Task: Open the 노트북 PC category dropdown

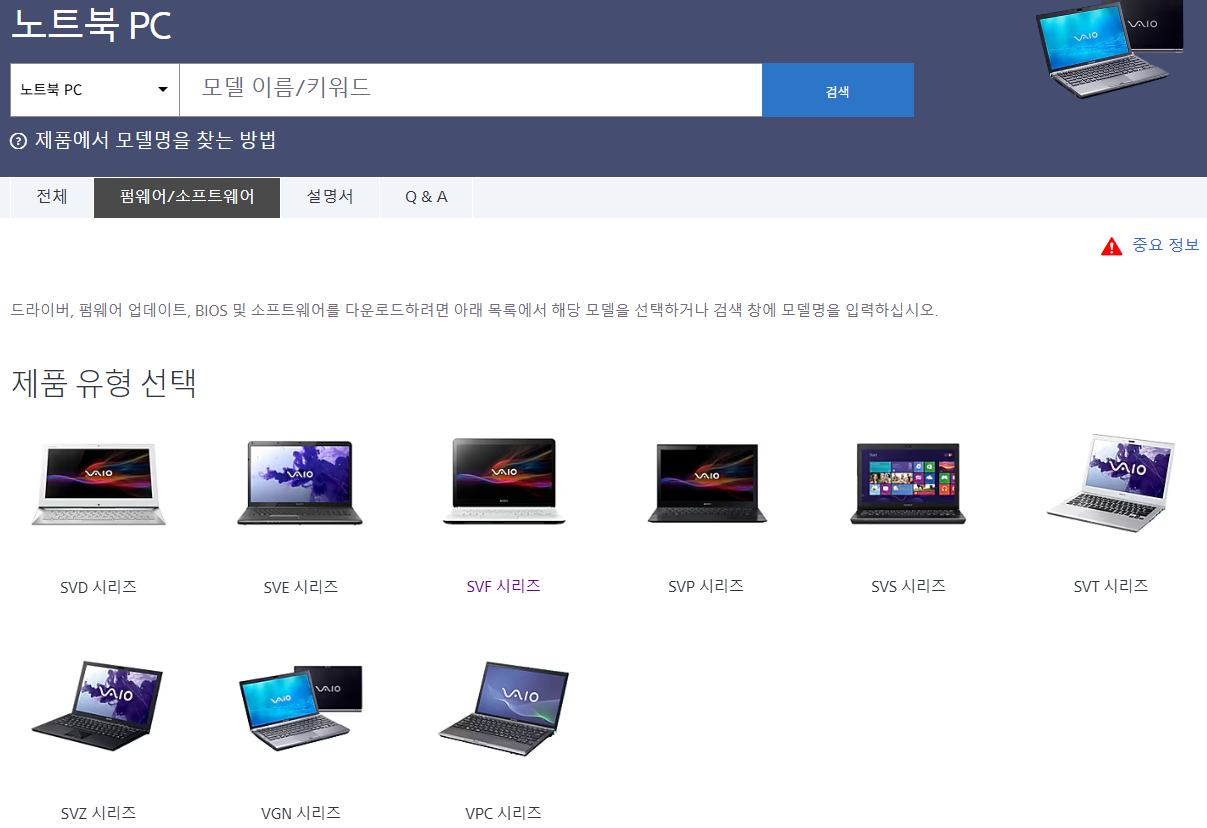Action: coord(95,90)
